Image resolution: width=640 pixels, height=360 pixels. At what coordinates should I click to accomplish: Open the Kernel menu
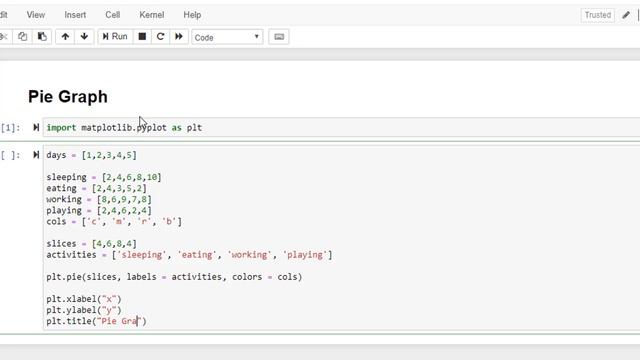point(152,15)
